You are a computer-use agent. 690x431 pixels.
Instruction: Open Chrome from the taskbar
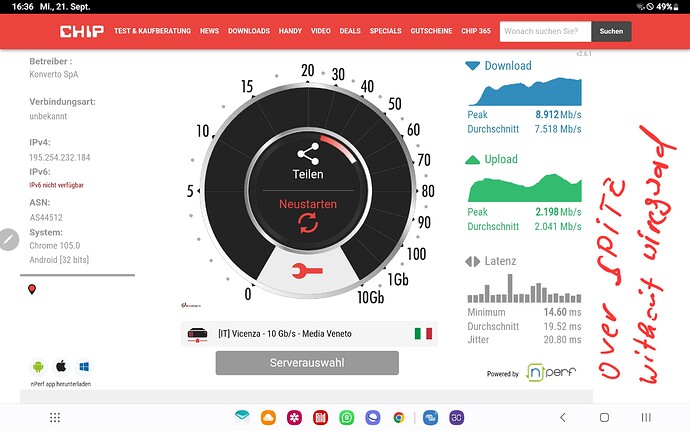point(398,417)
